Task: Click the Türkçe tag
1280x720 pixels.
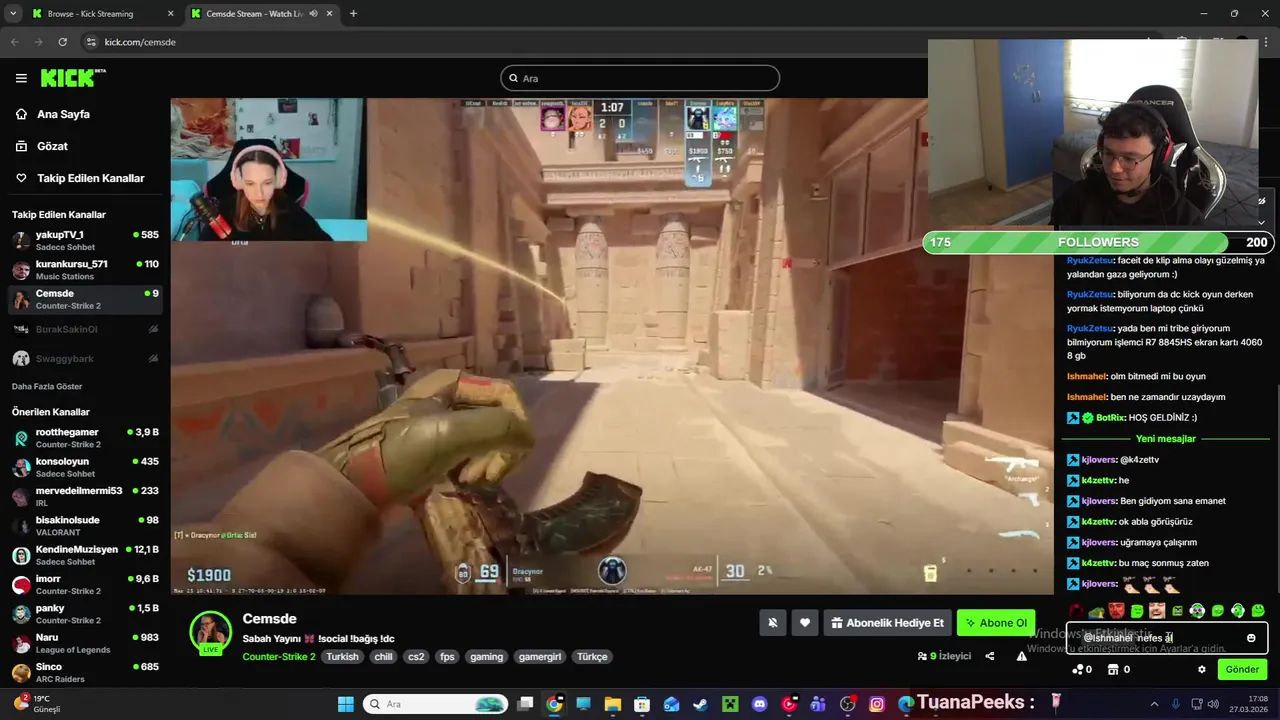Action: (x=592, y=657)
